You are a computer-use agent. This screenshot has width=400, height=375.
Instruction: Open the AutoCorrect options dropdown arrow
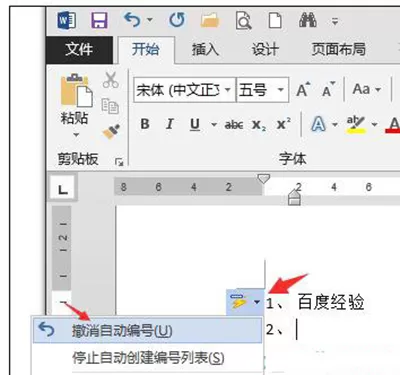(x=256, y=302)
